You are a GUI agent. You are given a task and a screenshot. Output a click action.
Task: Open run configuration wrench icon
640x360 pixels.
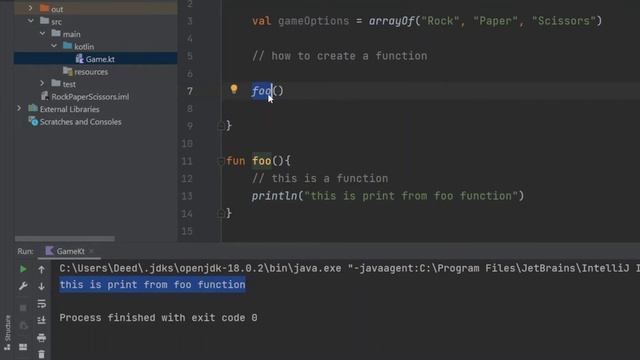23,286
